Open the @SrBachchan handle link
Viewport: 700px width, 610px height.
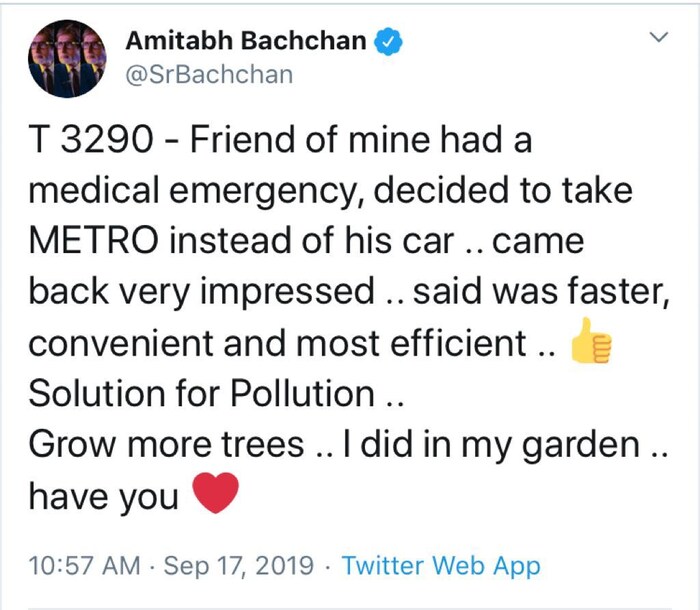tap(209, 75)
